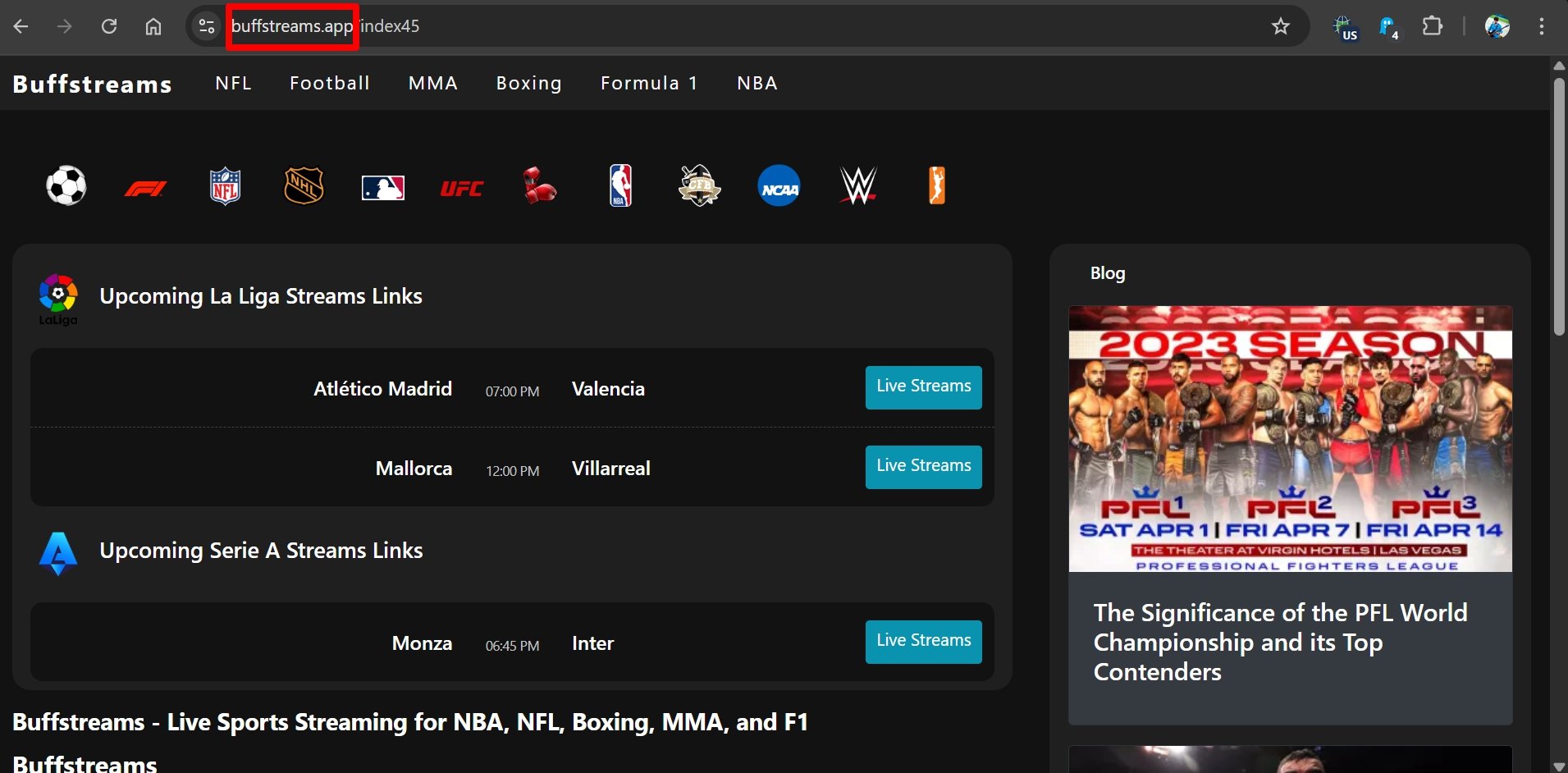The image size is (1568, 773).
Task: Select the UFC logo icon
Action: coord(462,189)
